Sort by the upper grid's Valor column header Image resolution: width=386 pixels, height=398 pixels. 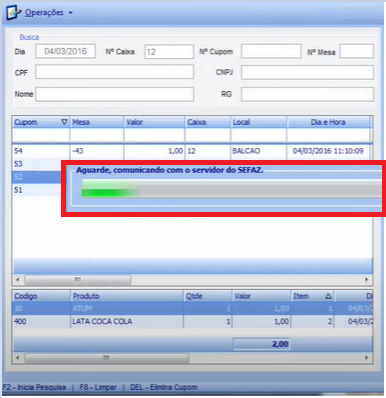pyautogui.click(x=154, y=122)
